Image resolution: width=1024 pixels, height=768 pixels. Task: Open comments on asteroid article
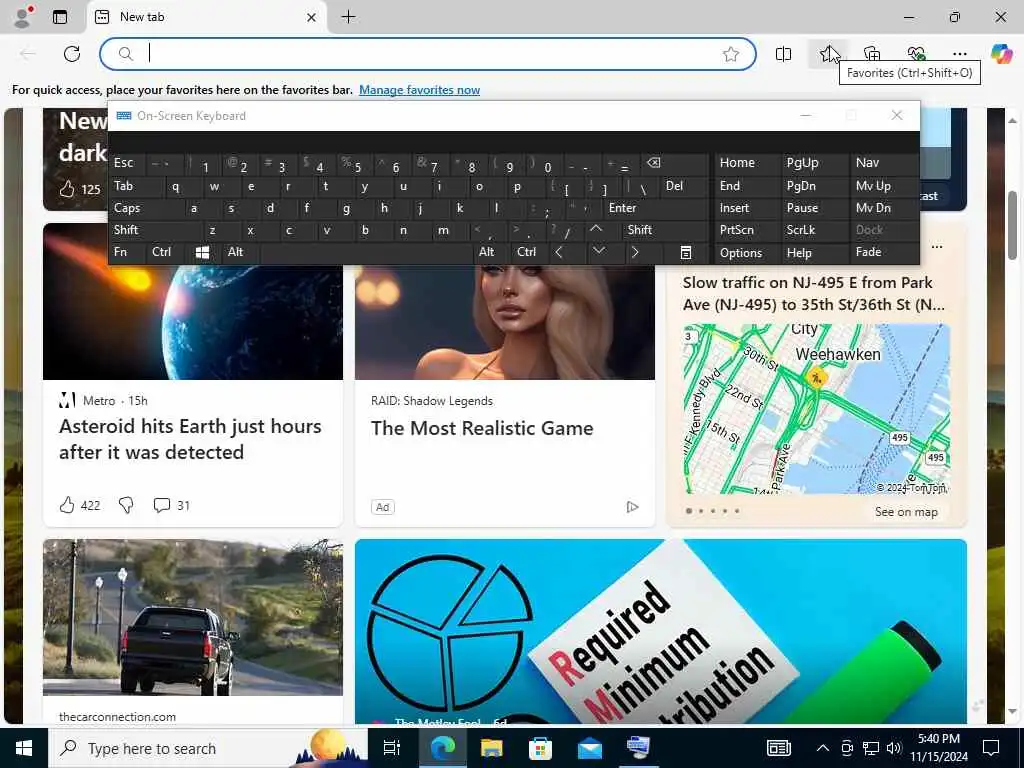tap(161, 505)
